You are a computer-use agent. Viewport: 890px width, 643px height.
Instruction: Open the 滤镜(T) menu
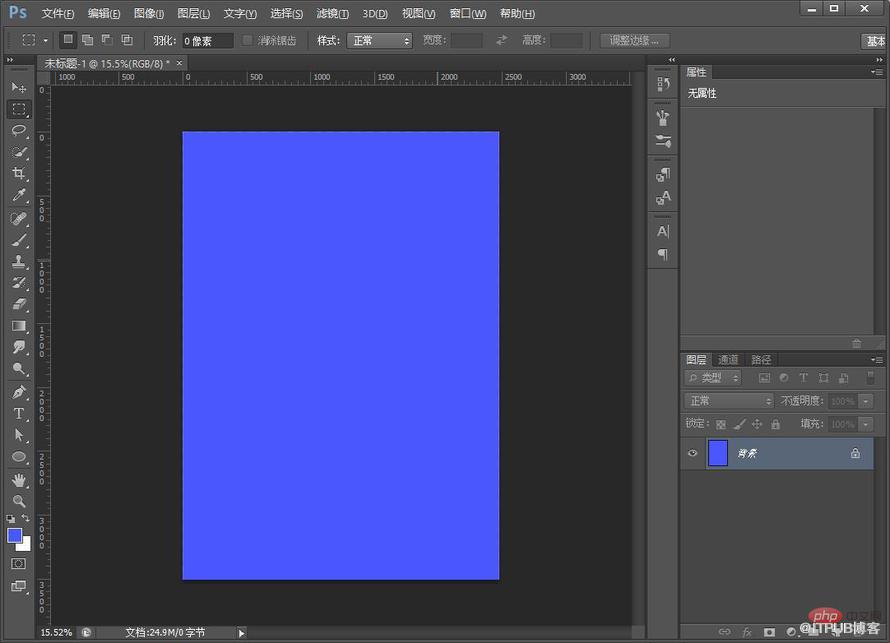333,14
